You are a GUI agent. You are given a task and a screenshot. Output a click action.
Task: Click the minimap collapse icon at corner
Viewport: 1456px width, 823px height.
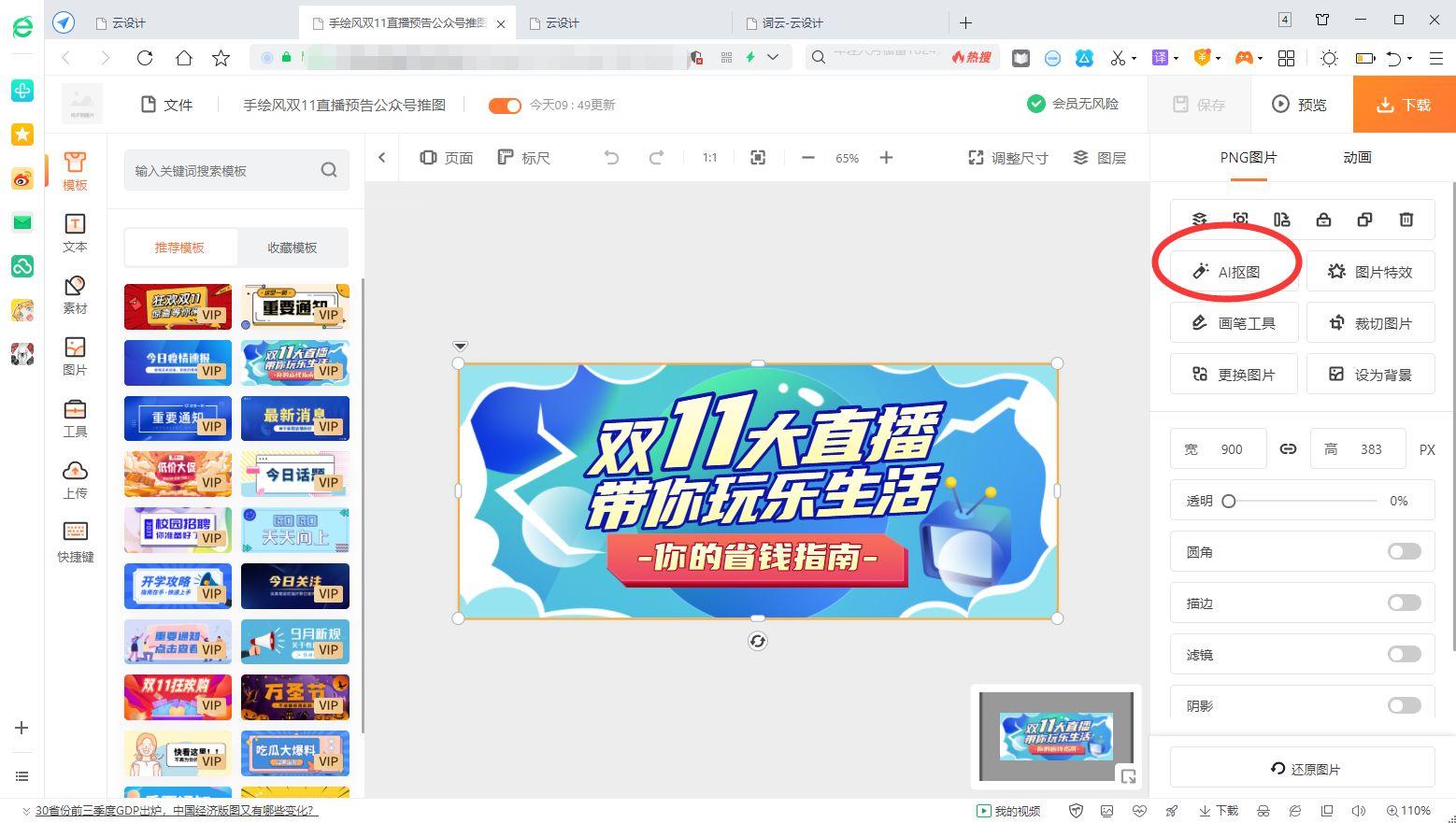click(x=1128, y=776)
